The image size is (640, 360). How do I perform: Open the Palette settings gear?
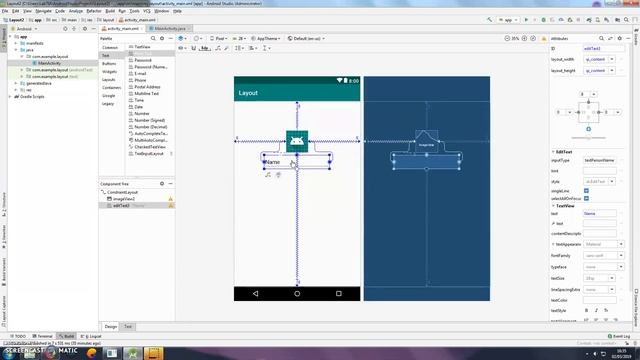coord(162,38)
